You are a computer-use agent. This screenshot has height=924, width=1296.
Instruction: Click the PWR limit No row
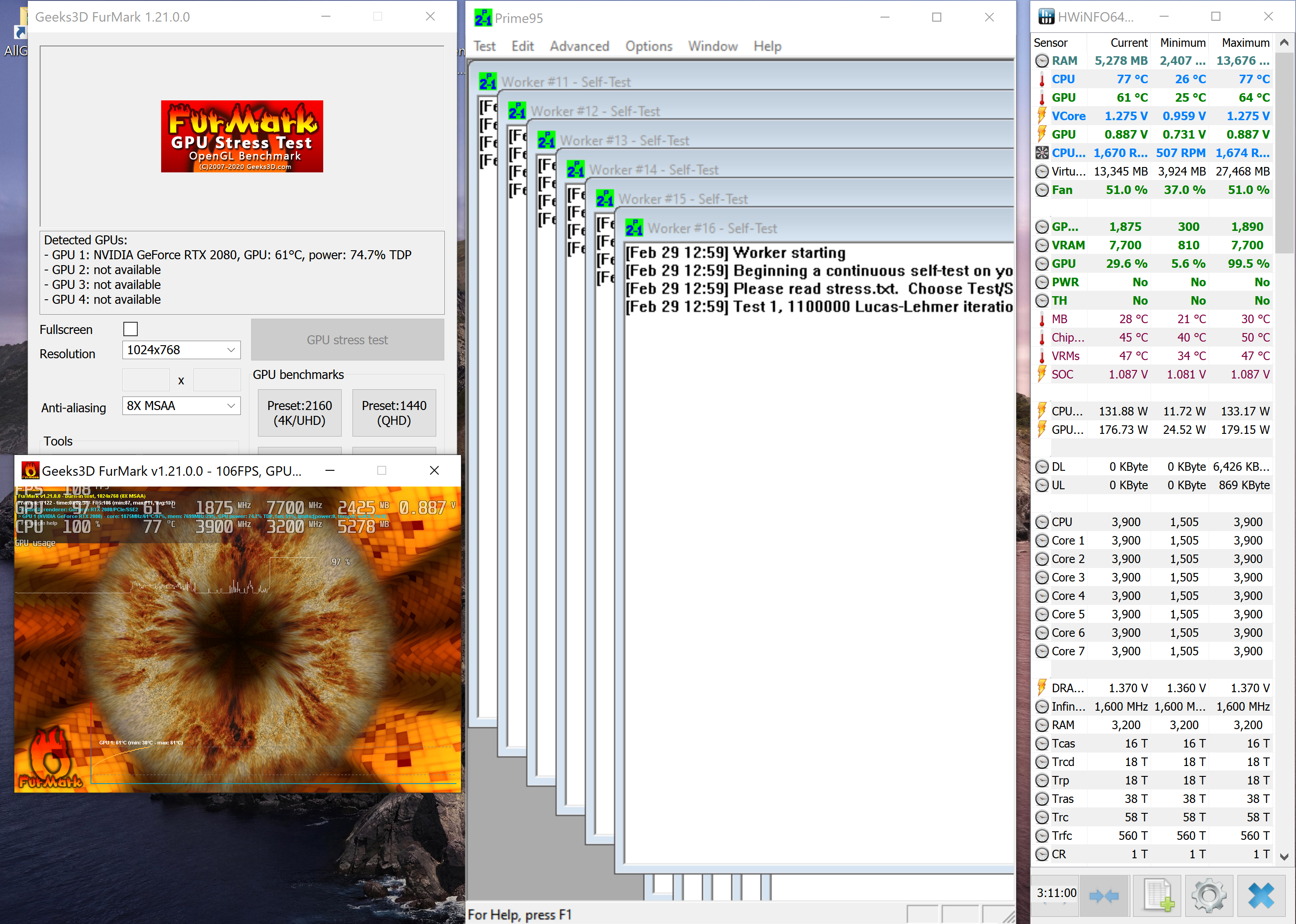[1153, 282]
